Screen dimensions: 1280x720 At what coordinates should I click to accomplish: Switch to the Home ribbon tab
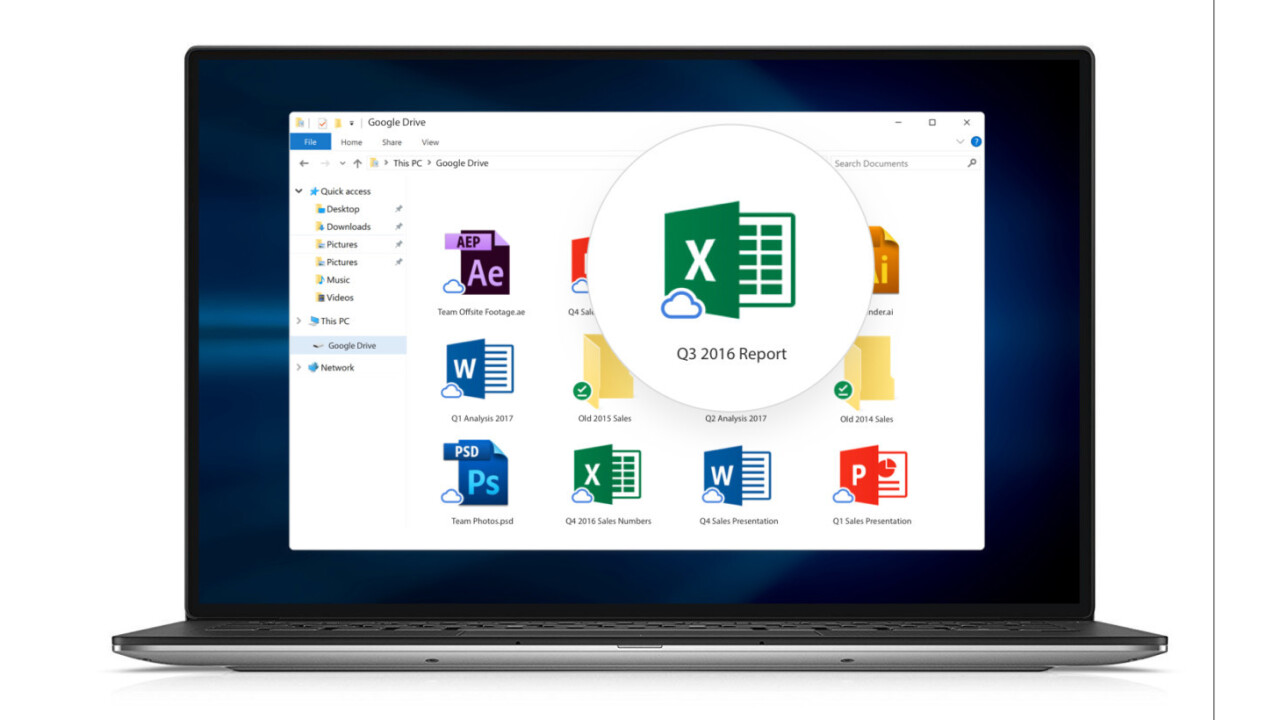(x=351, y=142)
